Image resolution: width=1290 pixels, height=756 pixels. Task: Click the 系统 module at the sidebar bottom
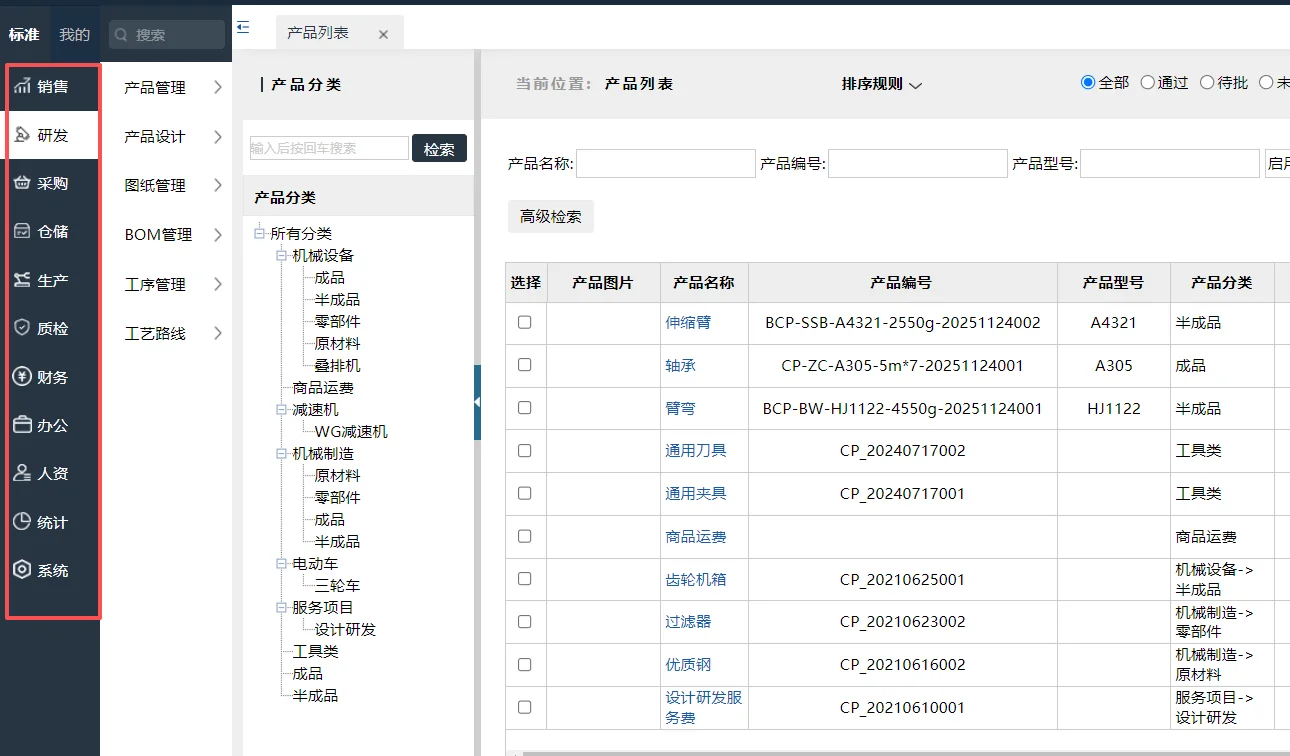coord(50,570)
